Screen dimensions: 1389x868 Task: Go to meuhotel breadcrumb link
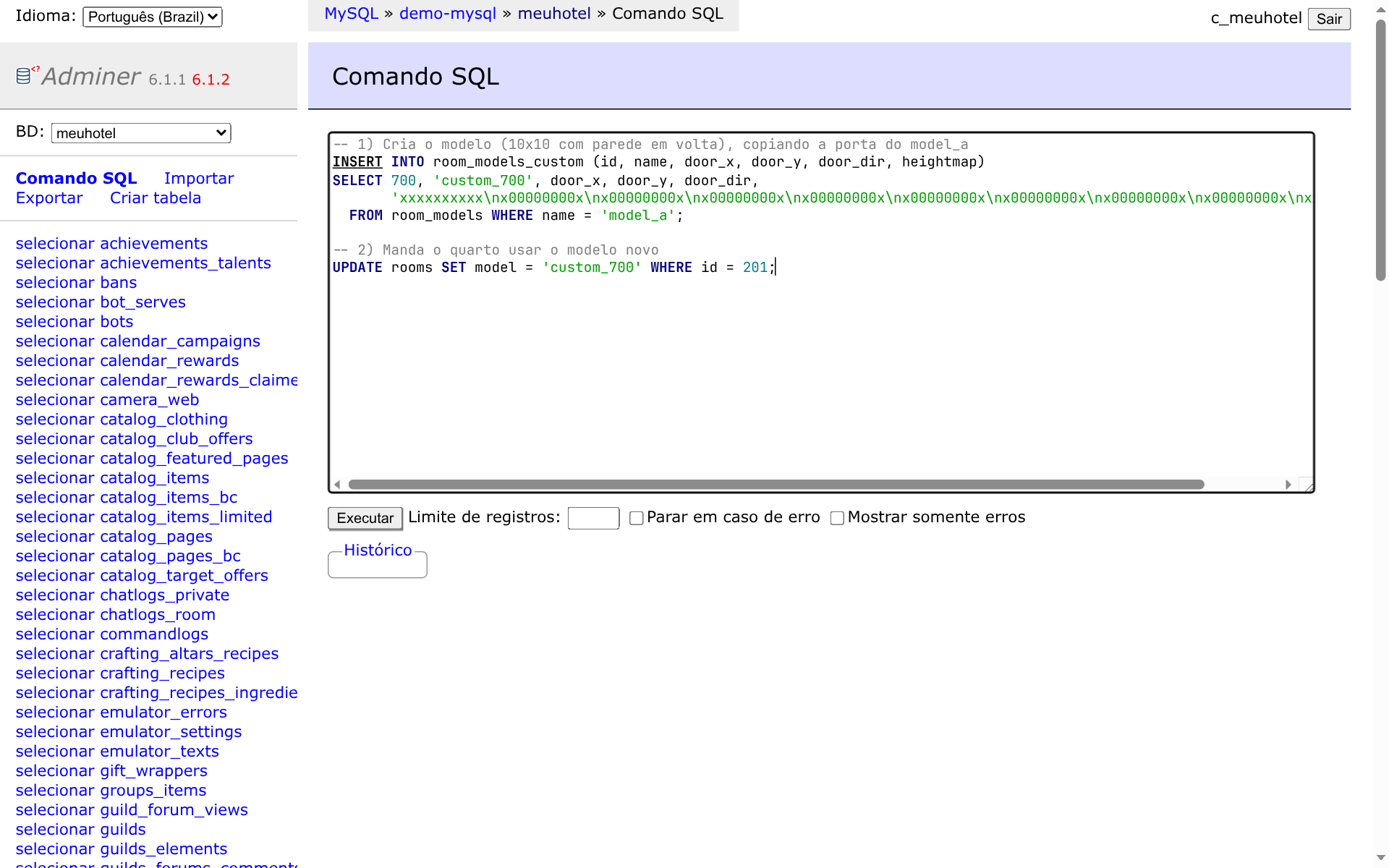point(554,14)
